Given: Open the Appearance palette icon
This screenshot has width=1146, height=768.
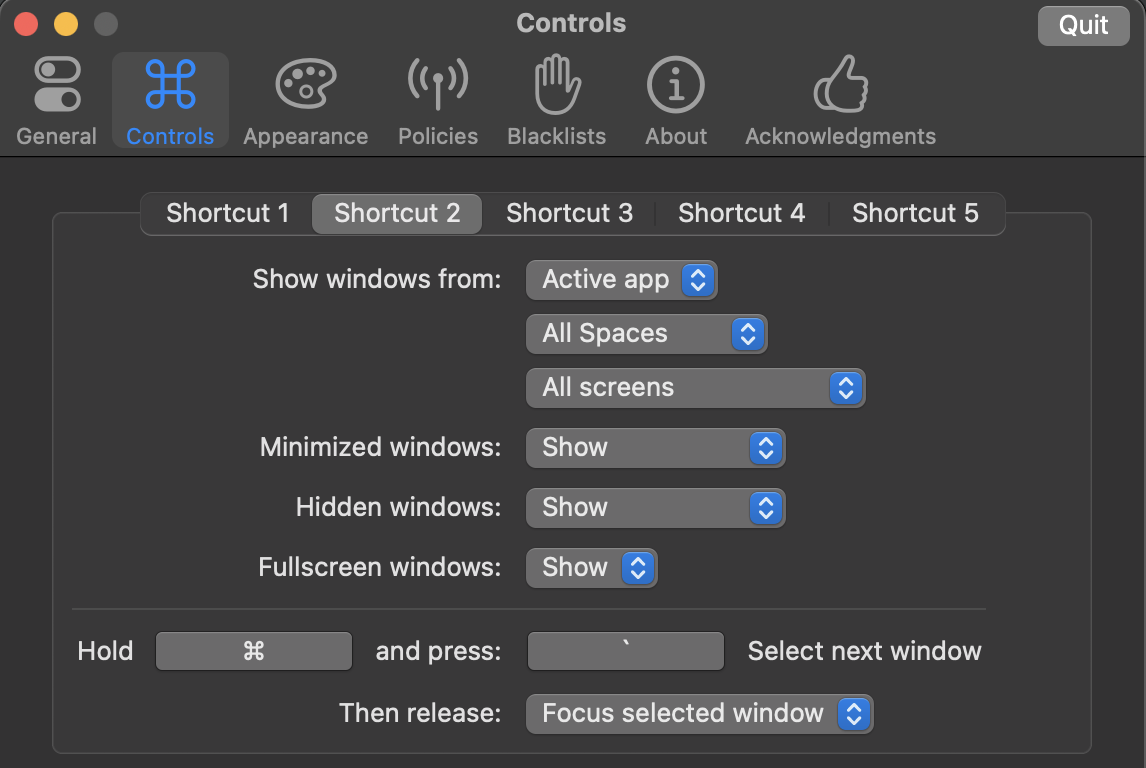Looking at the screenshot, I should click(306, 84).
